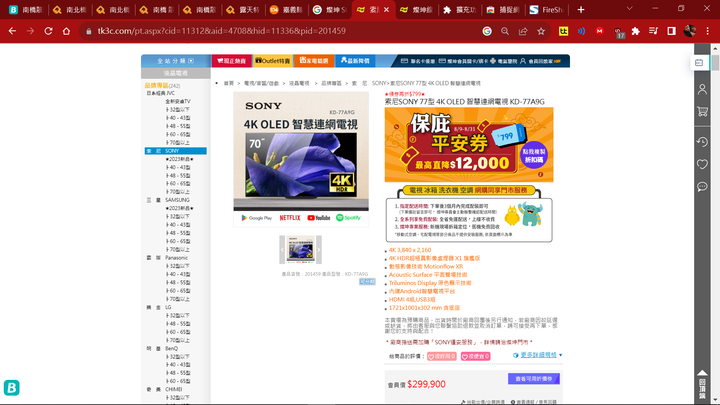720x405 pixels.
Task: Click the address bar URL field
Action: pos(285,31)
